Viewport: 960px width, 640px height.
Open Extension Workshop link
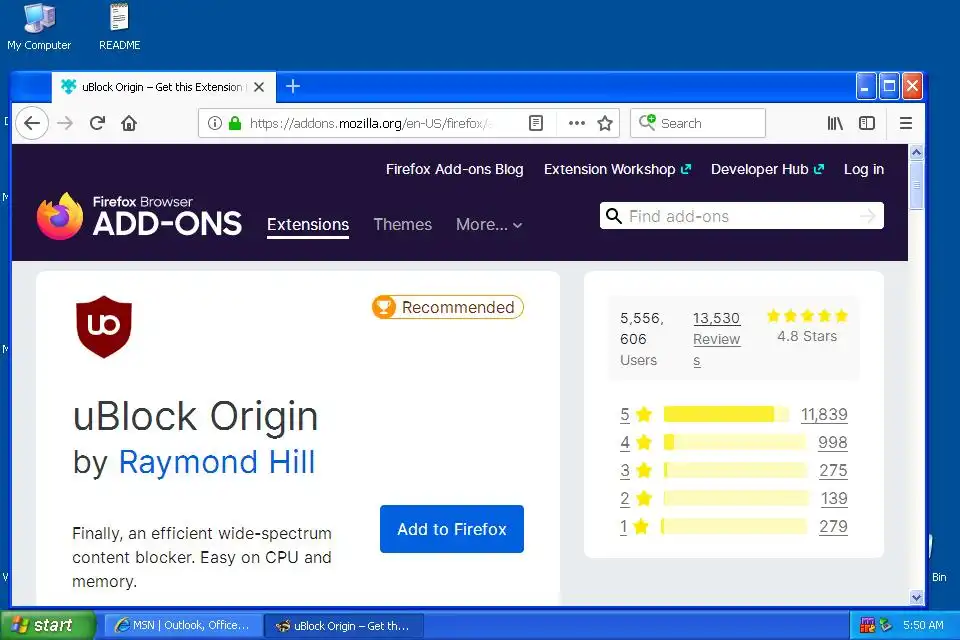(617, 169)
